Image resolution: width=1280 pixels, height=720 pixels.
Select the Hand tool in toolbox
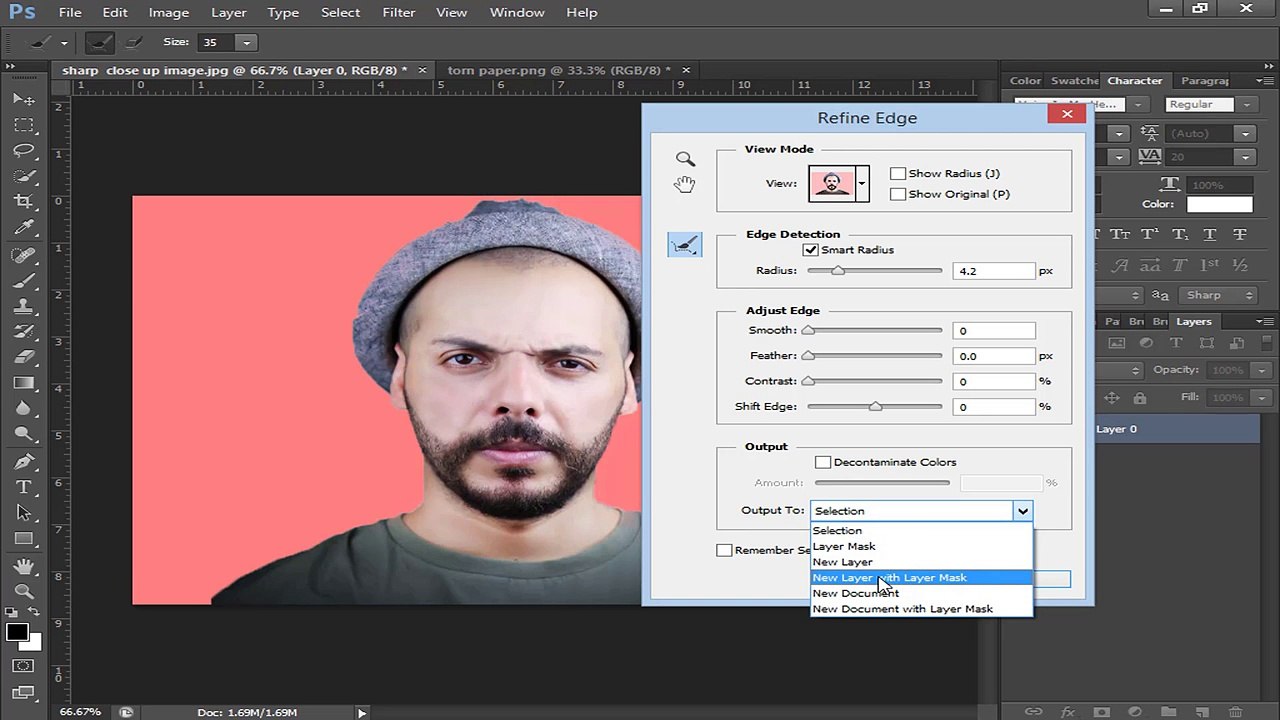24,566
